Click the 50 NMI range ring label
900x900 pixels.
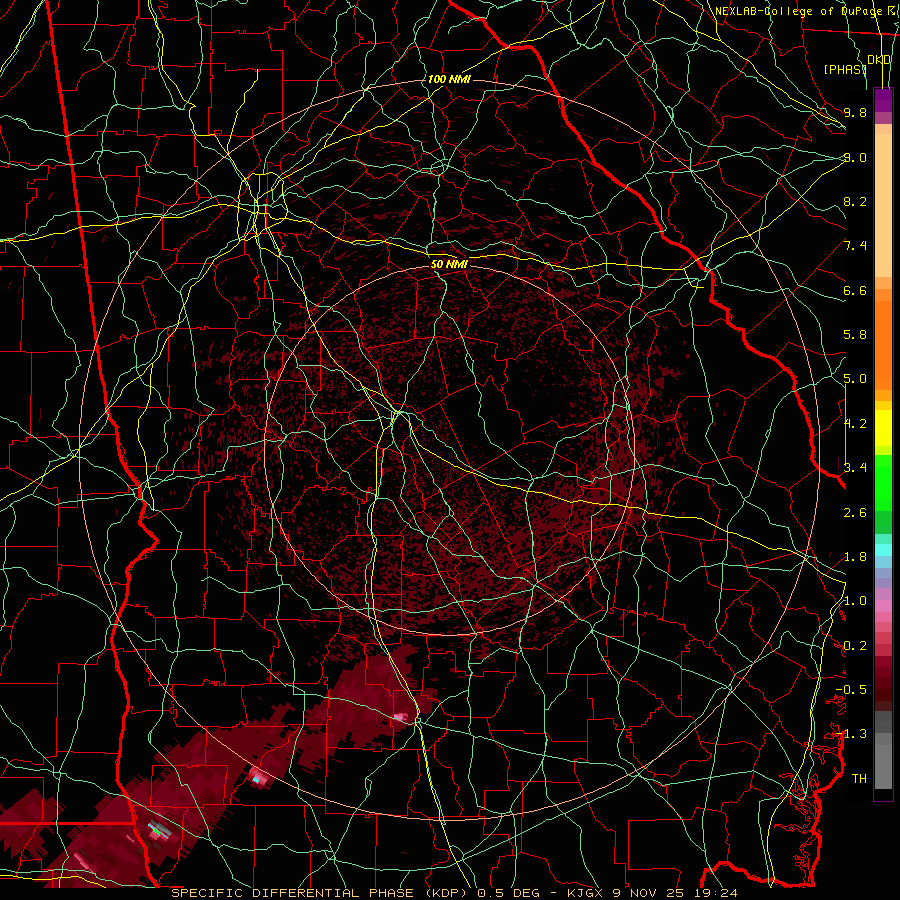(449, 265)
